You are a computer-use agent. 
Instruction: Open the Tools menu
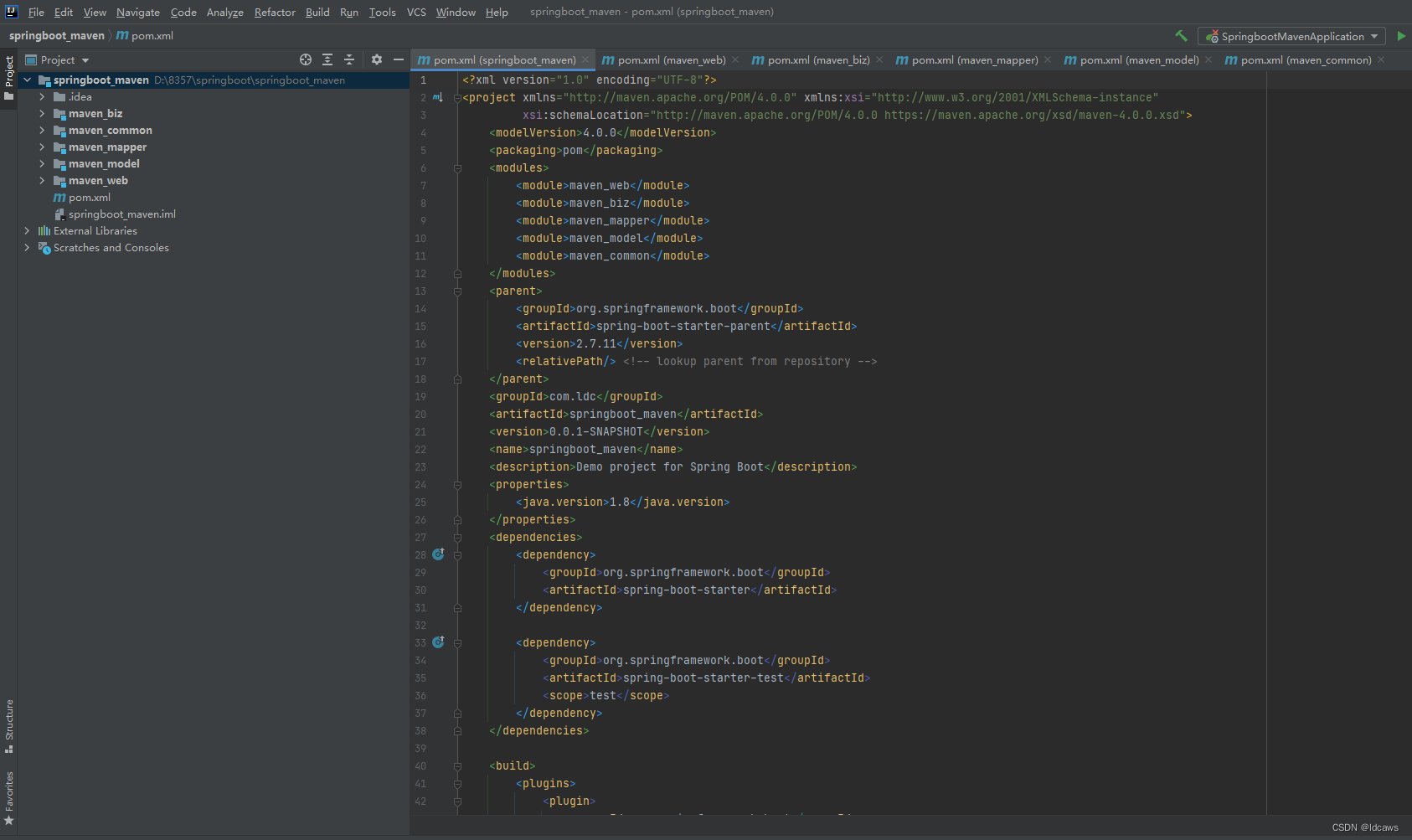(382, 12)
